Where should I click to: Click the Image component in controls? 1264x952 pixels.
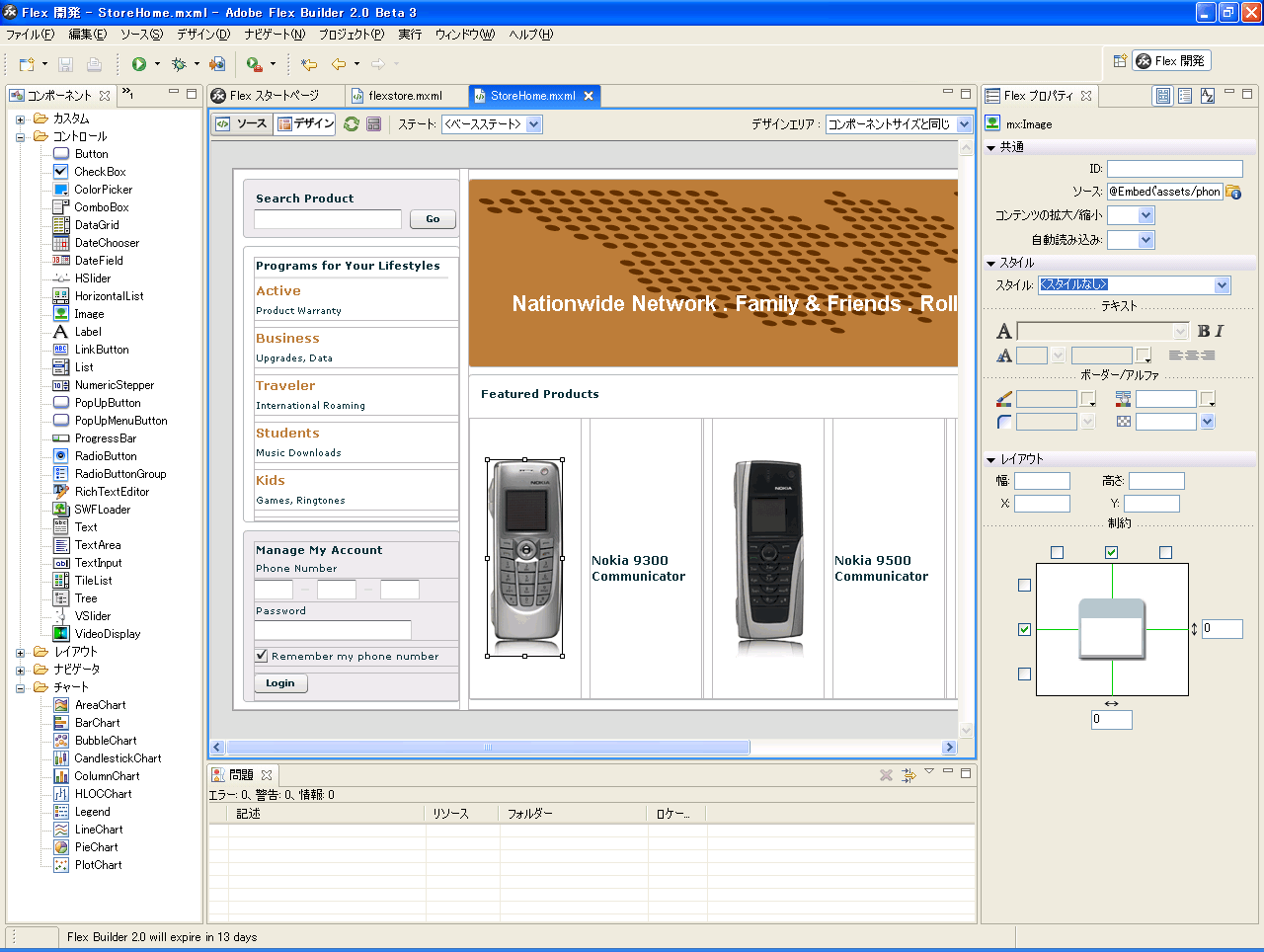[89, 314]
